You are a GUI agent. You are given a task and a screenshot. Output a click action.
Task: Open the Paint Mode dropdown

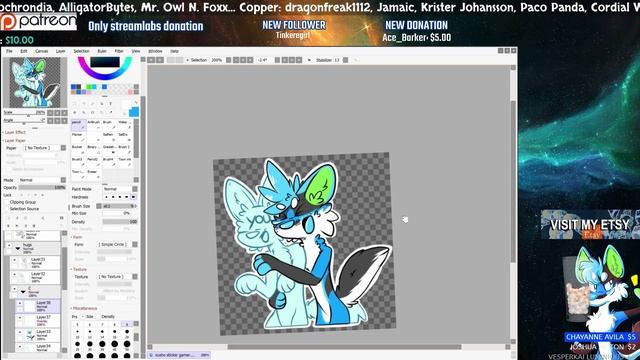point(120,189)
